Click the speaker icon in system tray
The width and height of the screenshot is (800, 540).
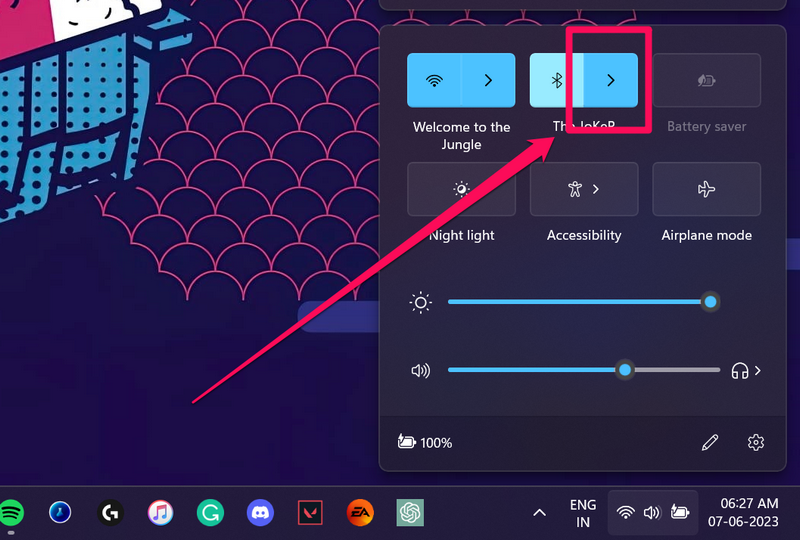click(x=652, y=512)
